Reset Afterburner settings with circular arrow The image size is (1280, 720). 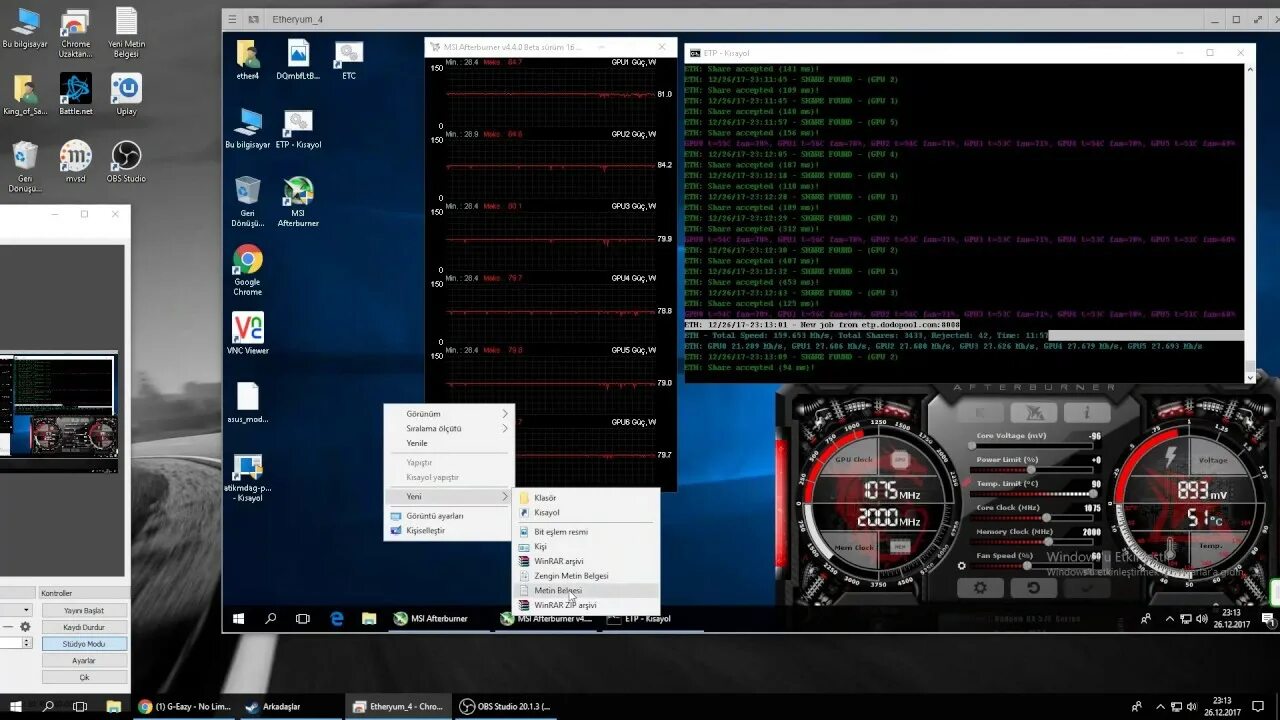click(1033, 588)
